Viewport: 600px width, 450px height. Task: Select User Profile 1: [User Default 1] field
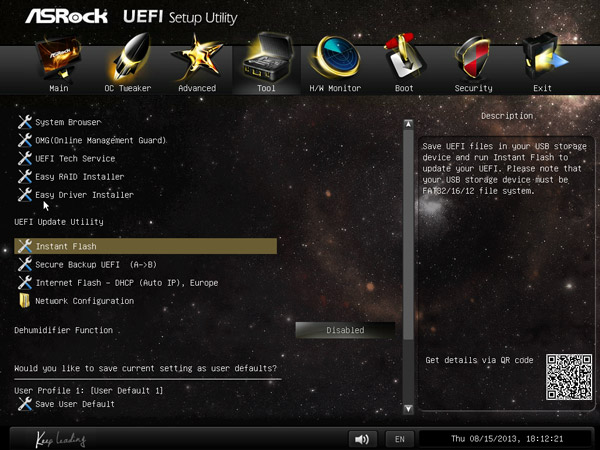tap(88, 390)
